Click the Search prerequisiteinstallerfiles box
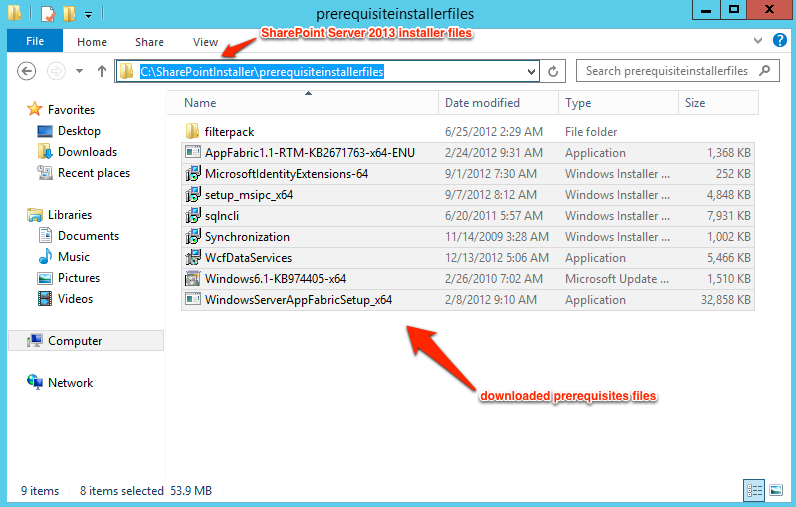The height and width of the screenshot is (507, 796). click(x=678, y=71)
